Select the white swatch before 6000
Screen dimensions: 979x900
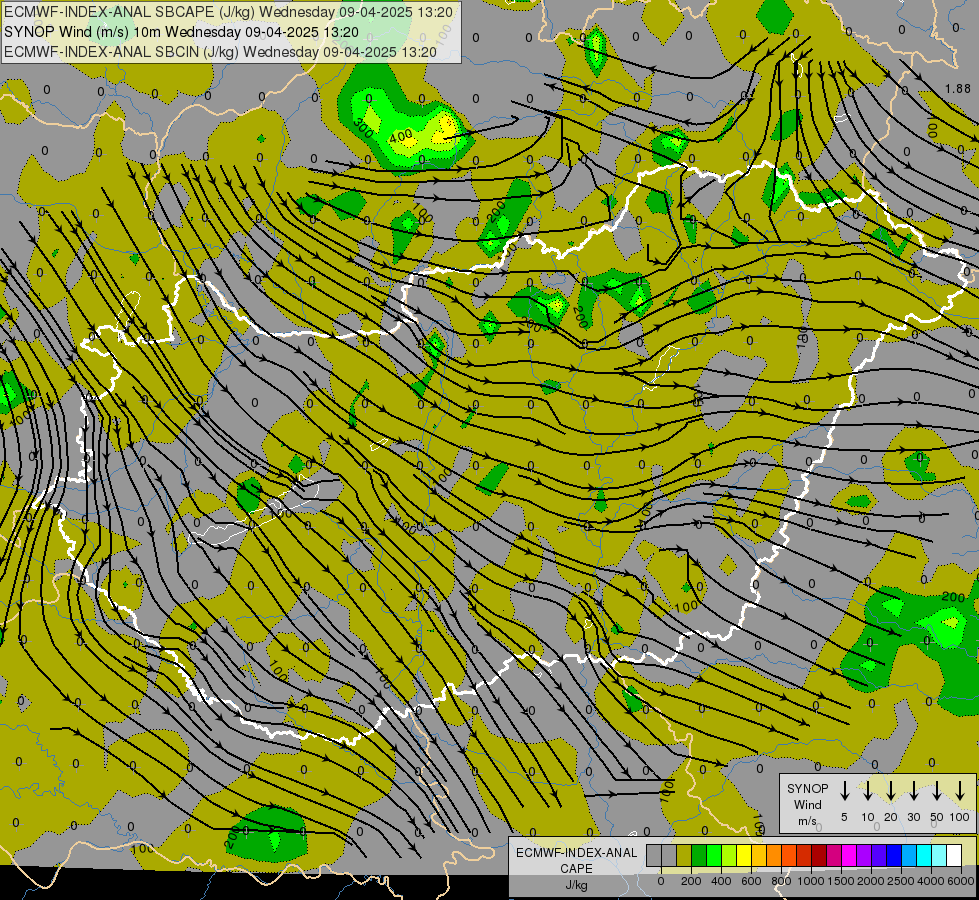click(955, 855)
